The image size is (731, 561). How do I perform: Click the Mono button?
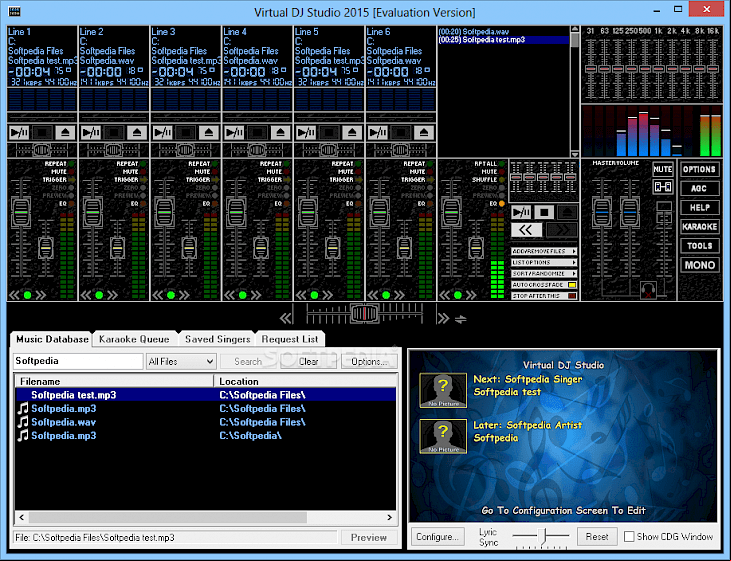tap(699, 265)
